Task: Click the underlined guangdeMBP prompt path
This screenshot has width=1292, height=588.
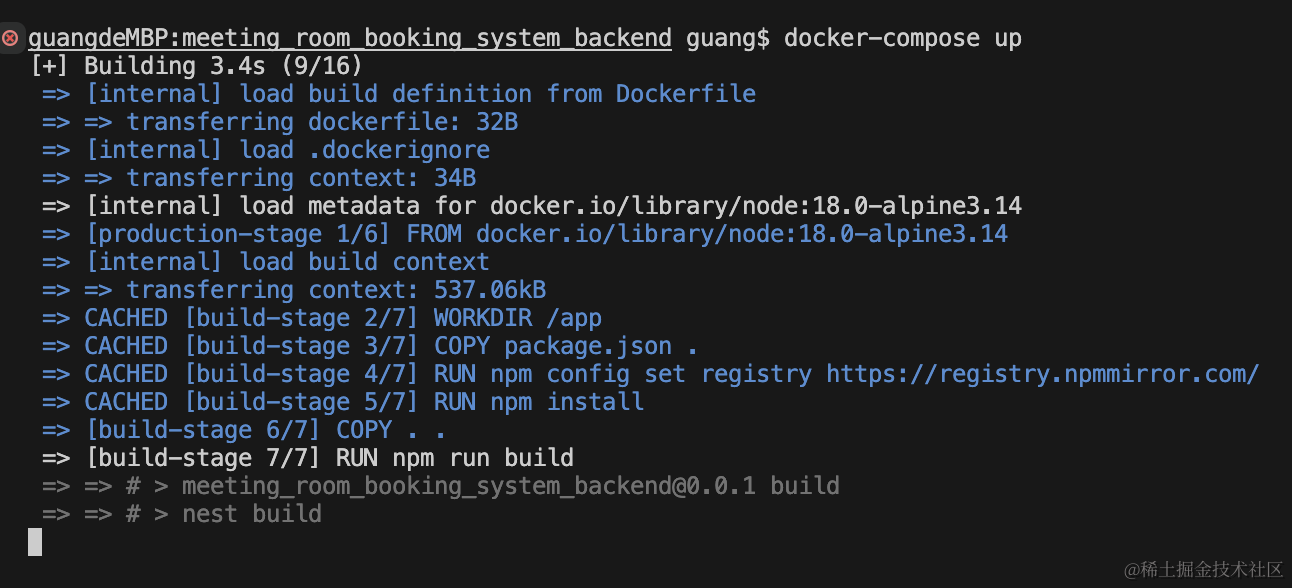Action: coord(349,39)
